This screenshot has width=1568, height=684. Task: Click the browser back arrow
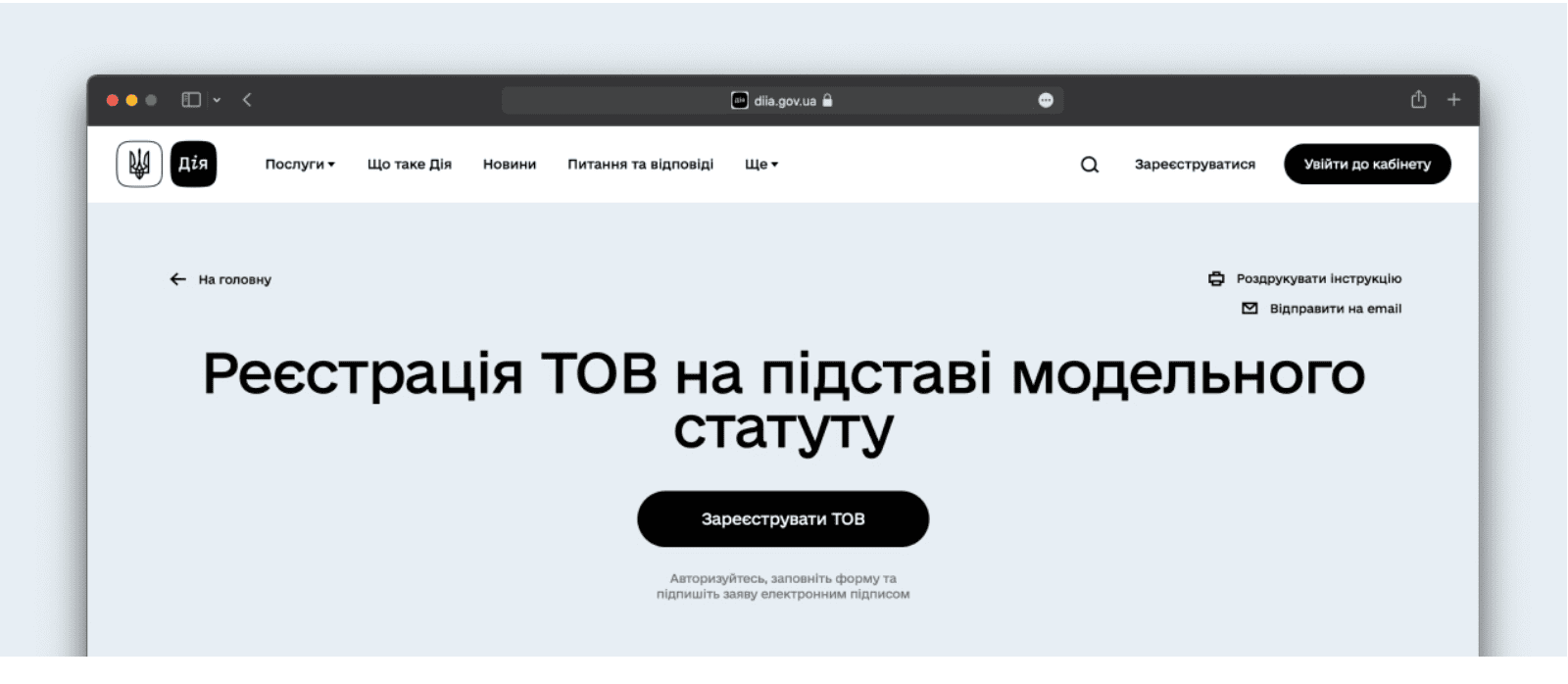point(247,100)
